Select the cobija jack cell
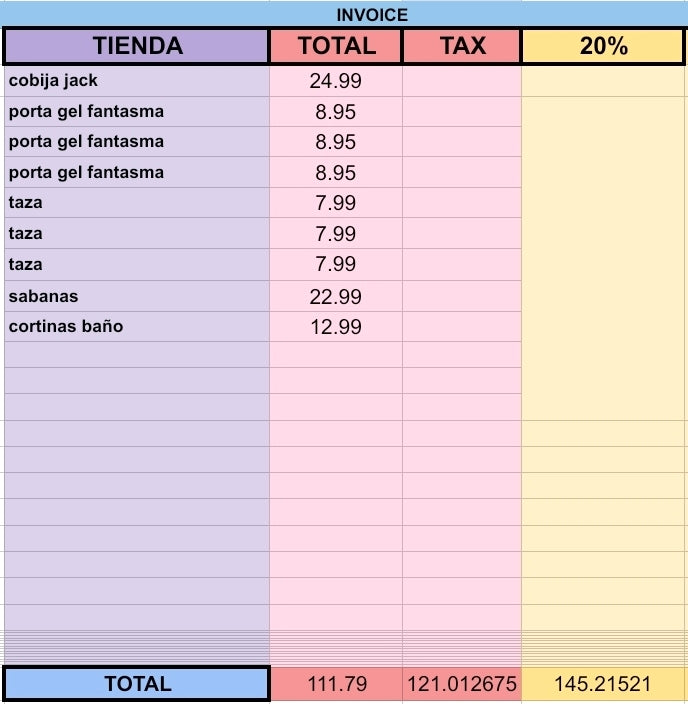The height and width of the screenshot is (704, 688). [137, 81]
